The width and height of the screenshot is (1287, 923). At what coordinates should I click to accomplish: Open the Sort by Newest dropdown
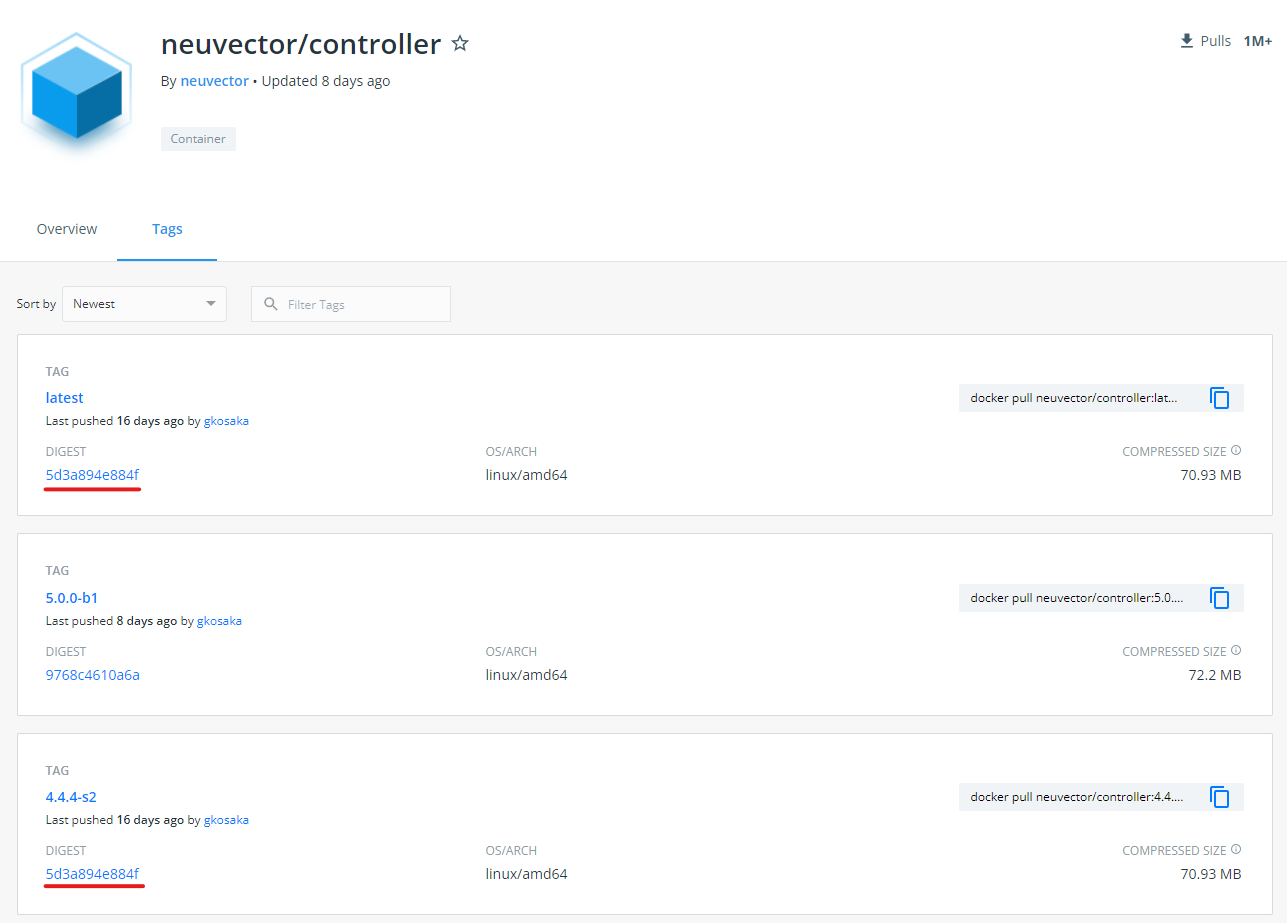coord(144,304)
